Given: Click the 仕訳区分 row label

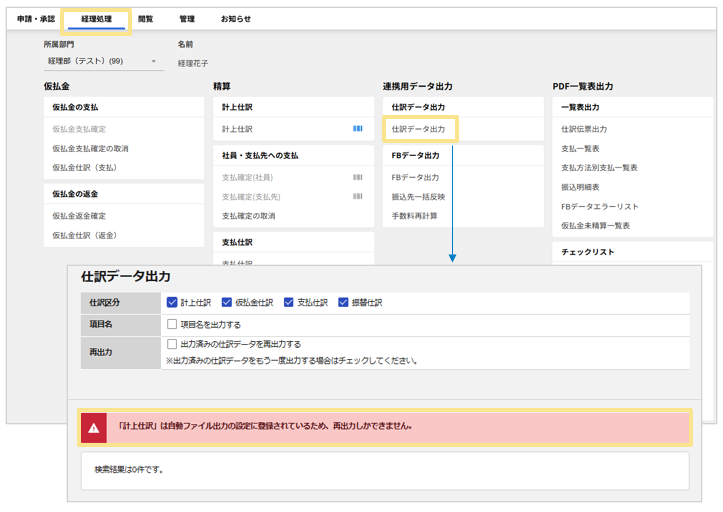Looking at the screenshot, I should click(x=104, y=303).
